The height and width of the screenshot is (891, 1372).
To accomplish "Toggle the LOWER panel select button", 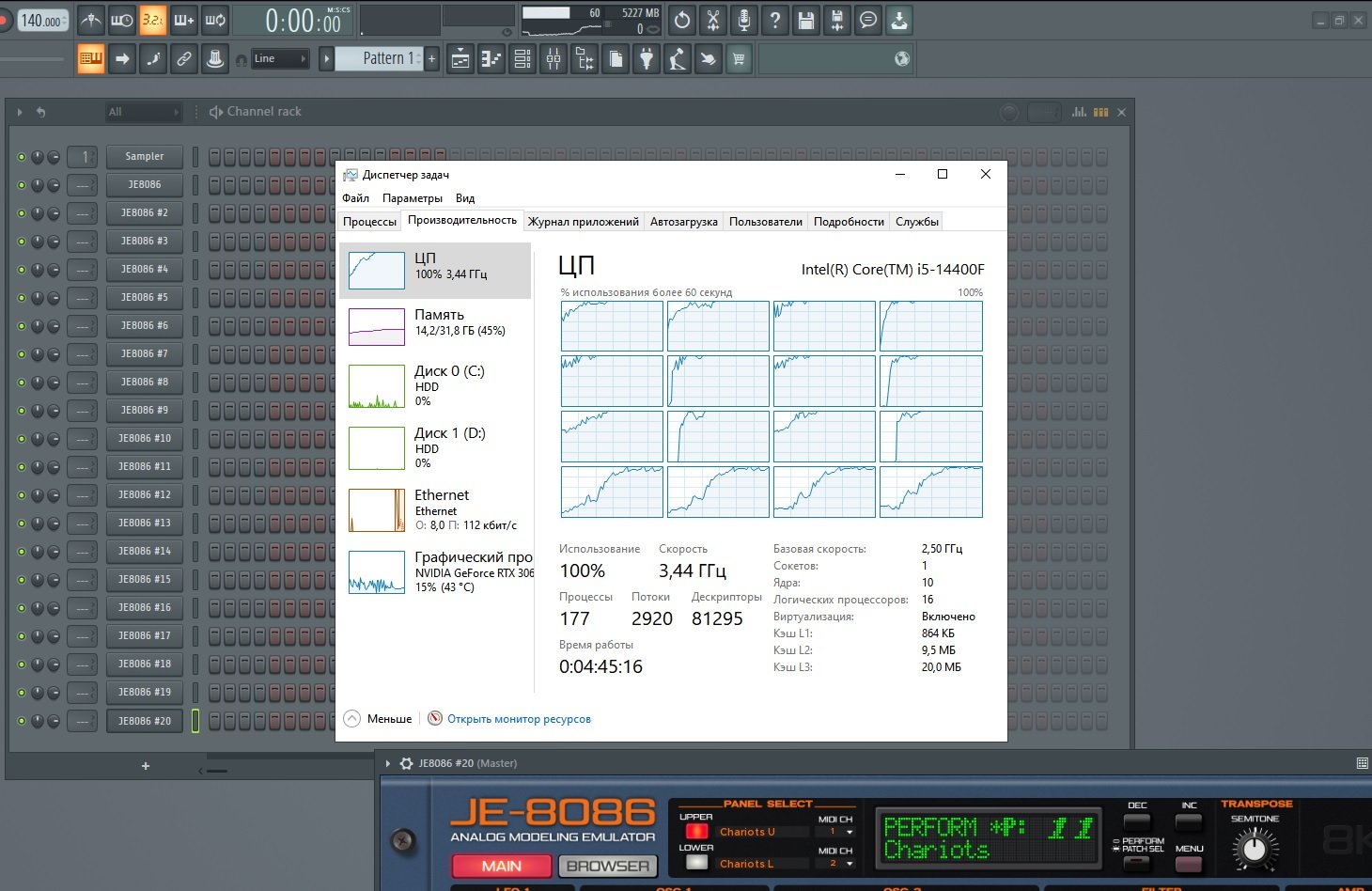I will tap(696, 863).
